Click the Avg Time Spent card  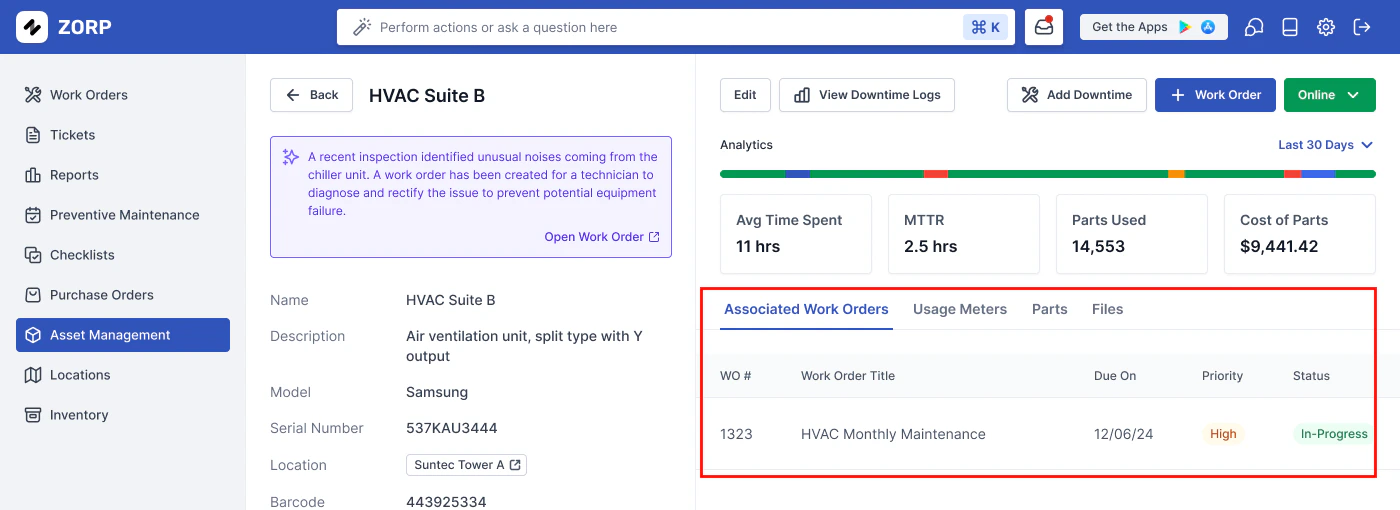[796, 234]
